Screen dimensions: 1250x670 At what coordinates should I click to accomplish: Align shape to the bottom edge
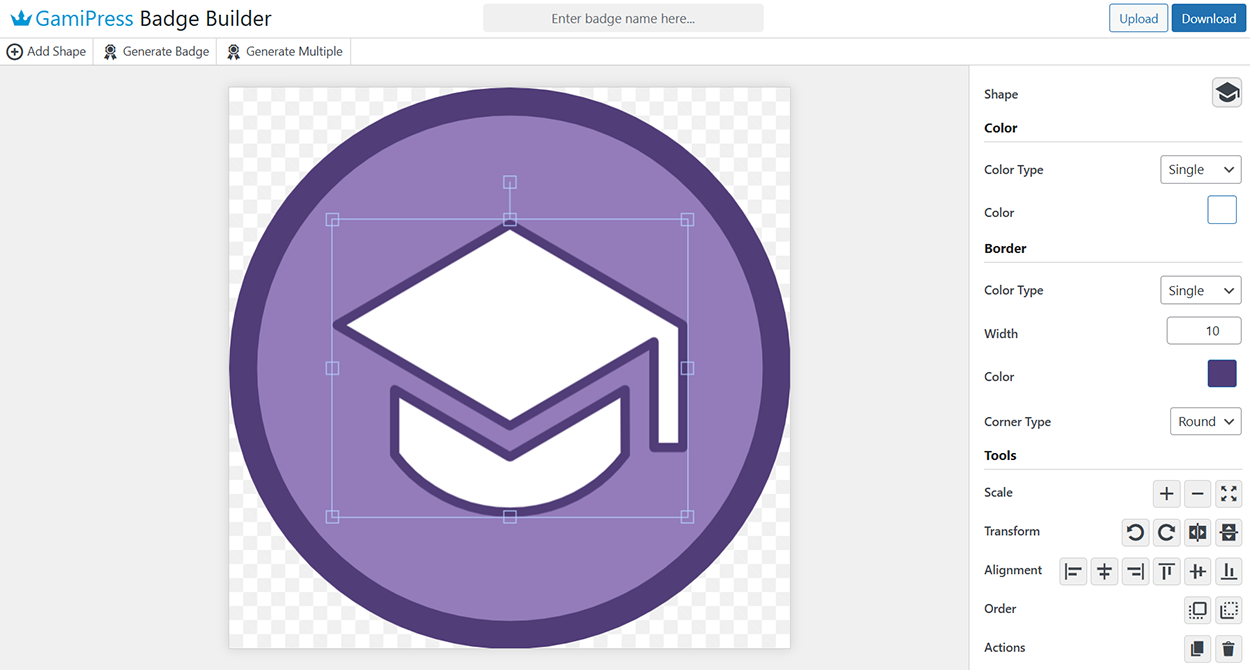[1228, 571]
